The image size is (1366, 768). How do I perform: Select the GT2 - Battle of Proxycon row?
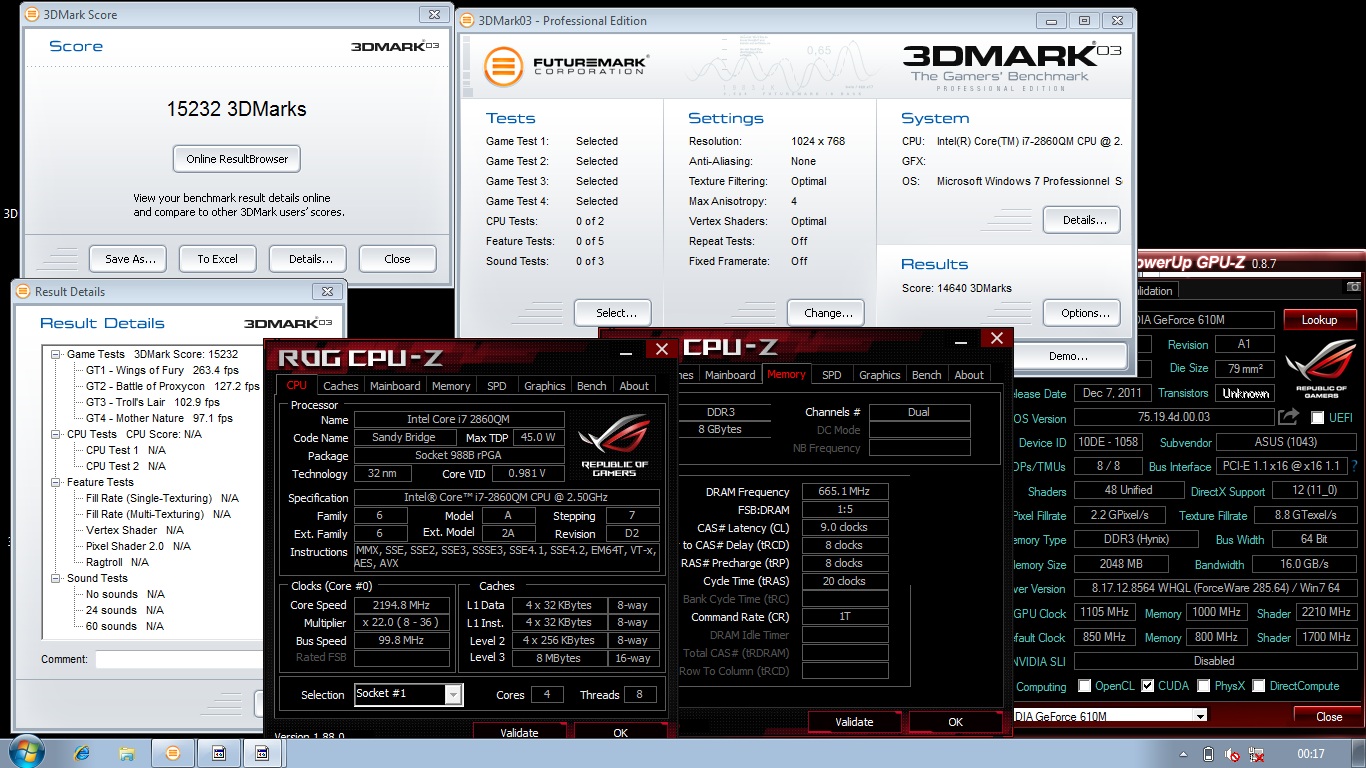click(172, 386)
